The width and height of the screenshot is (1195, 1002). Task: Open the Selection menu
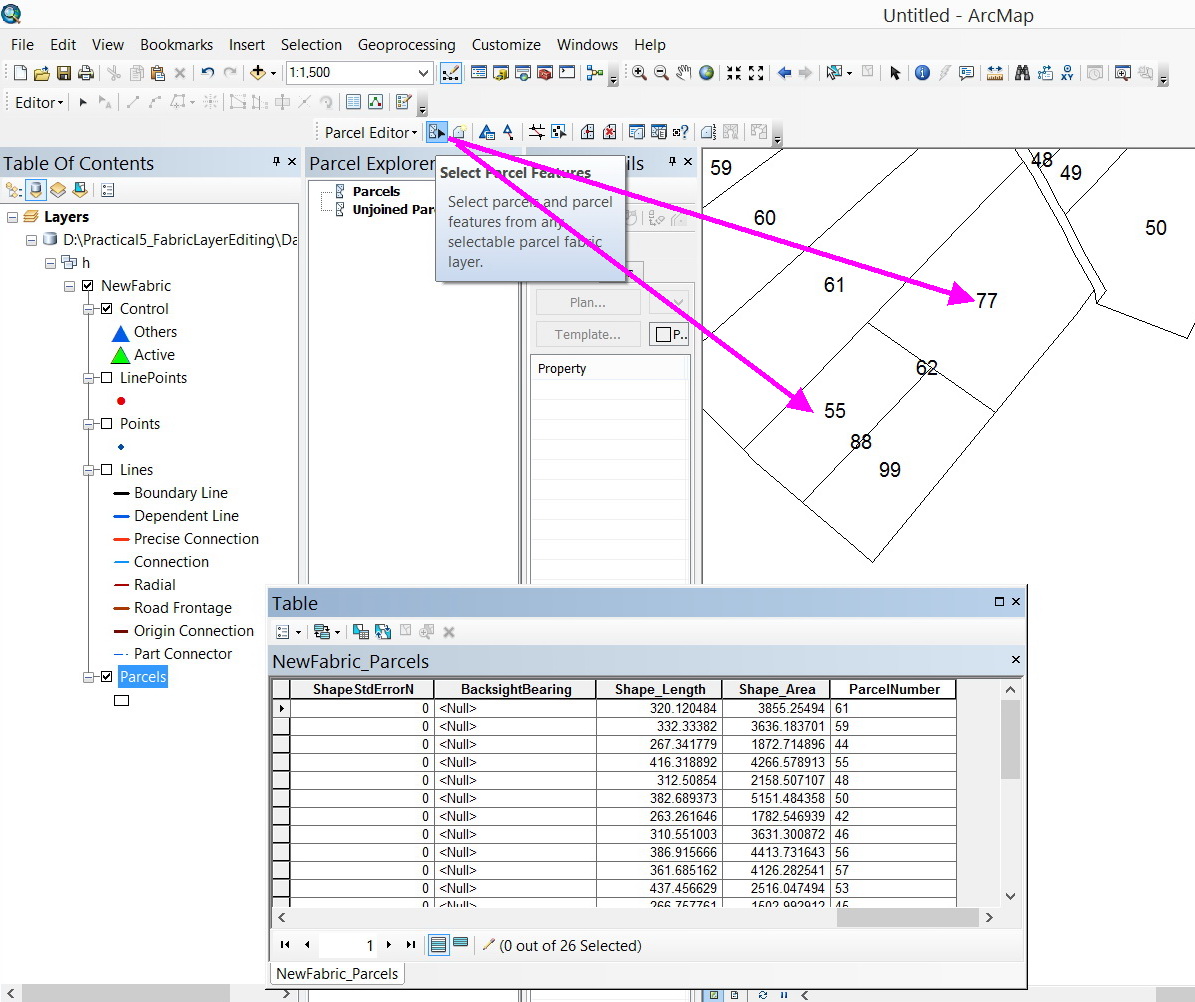pyautogui.click(x=311, y=45)
